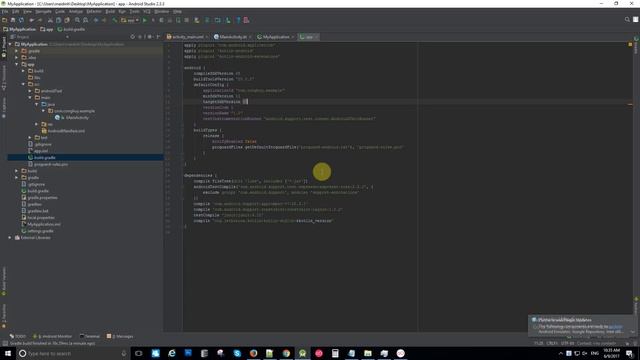640x360 pixels.
Task: Expand the .idea folder node
Action: coord(17,58)
